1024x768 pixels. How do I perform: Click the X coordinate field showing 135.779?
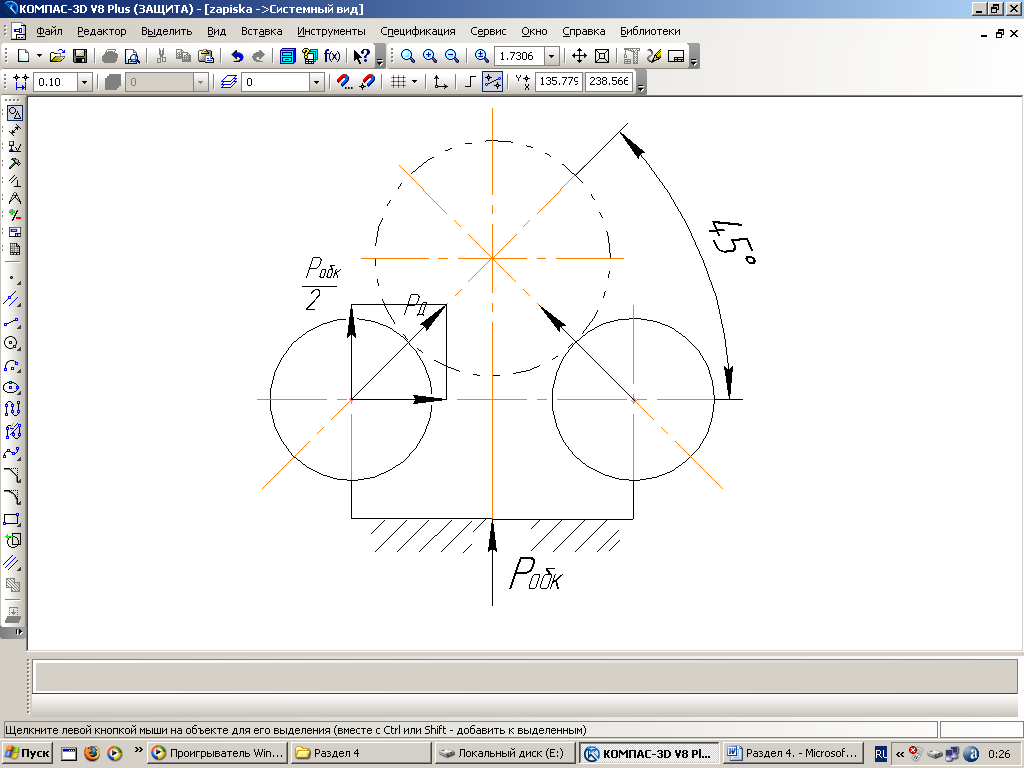[x=559, y=82]
